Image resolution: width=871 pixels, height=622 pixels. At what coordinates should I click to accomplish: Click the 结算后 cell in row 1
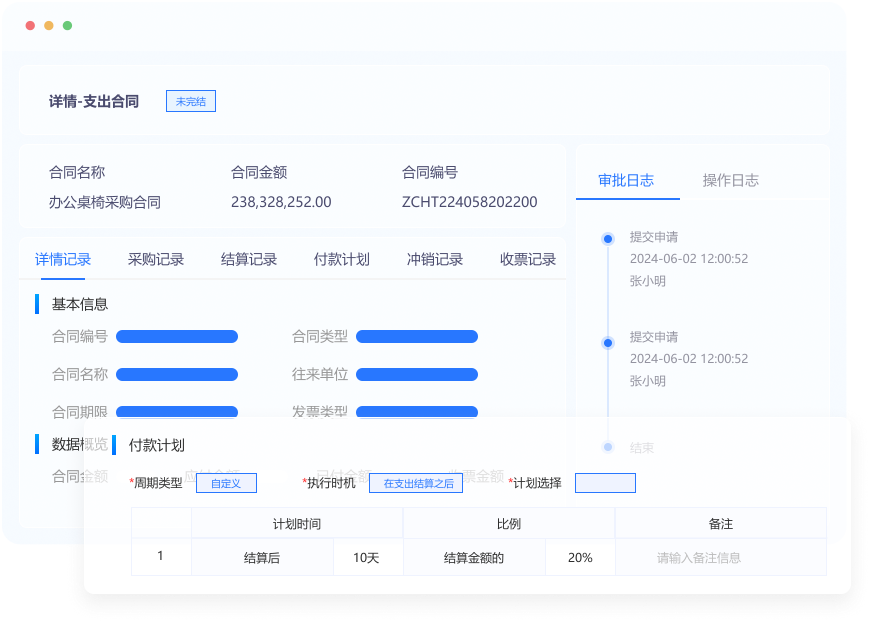[x=262, y=558]
